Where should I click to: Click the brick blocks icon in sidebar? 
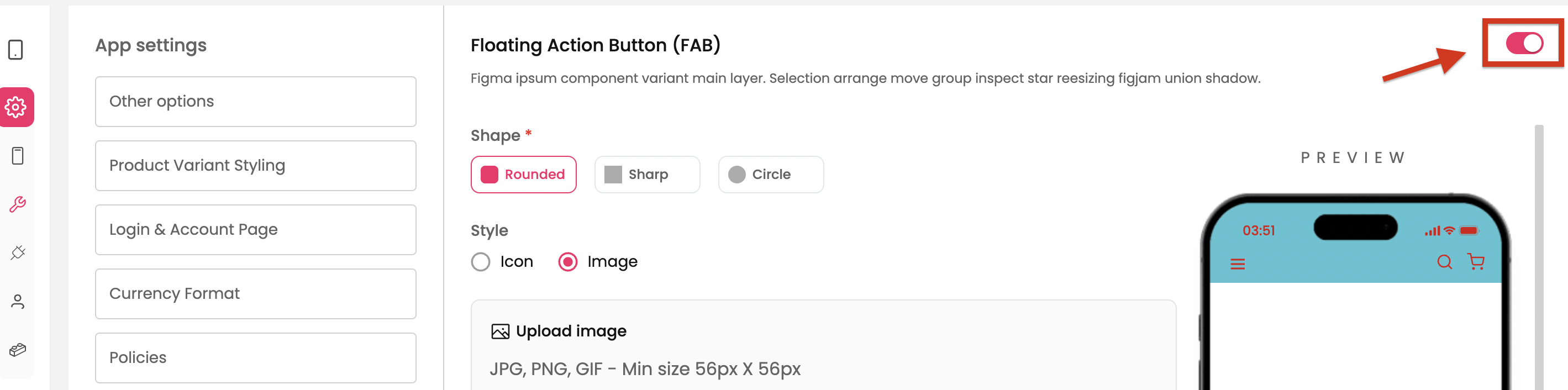tap(18, 350)
